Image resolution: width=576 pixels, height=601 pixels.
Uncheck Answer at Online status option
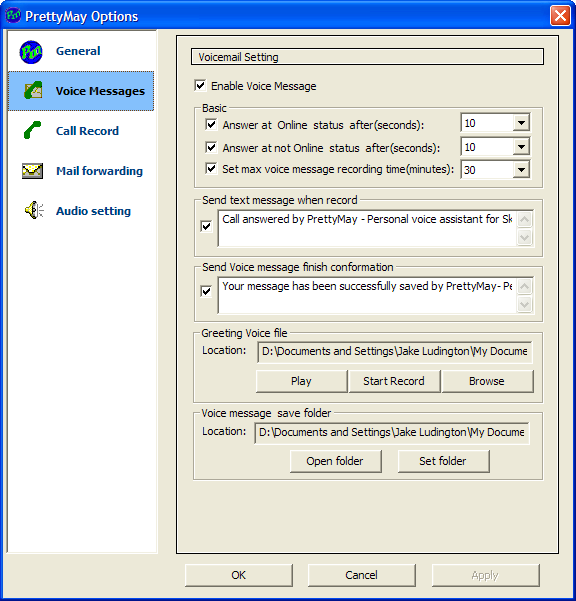[211, 125]
